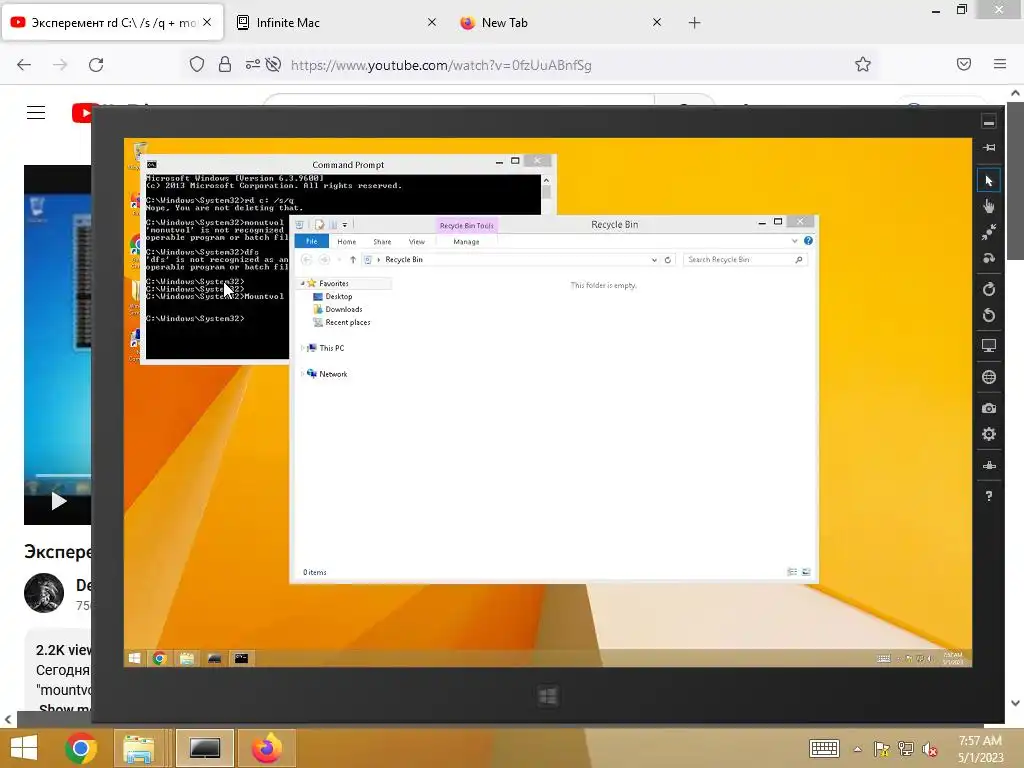Switch to the New Tab browser tab
The height and width of the screenshot is (768, 1024).
pyautogui.click(x=560, y=22)
